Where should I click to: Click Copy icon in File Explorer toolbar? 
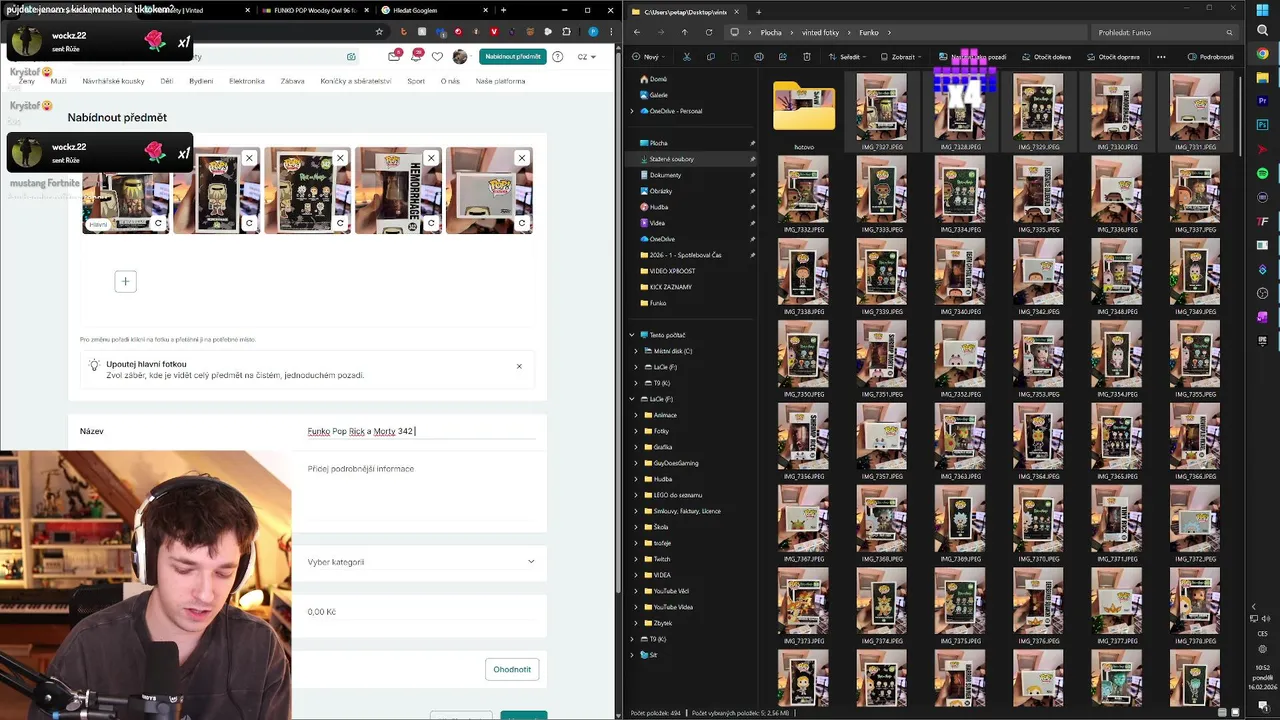pyautogui.click(x=710, y=57)
